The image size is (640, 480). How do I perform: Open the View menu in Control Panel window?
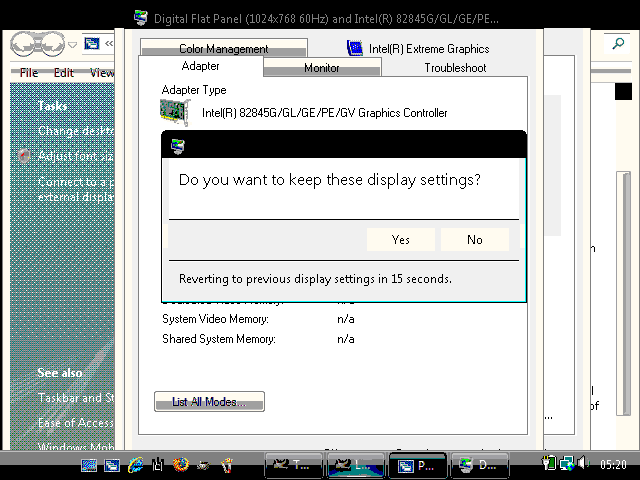102,73
